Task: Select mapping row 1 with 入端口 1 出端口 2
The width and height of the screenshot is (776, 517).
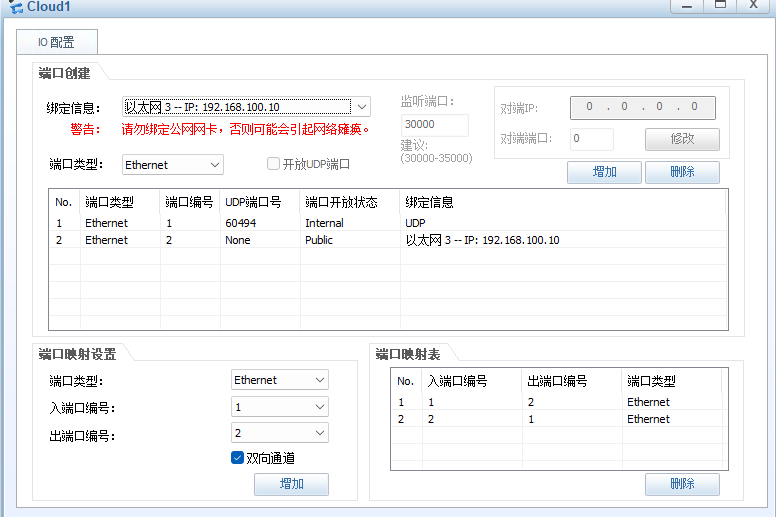Action: click(559, 402)
